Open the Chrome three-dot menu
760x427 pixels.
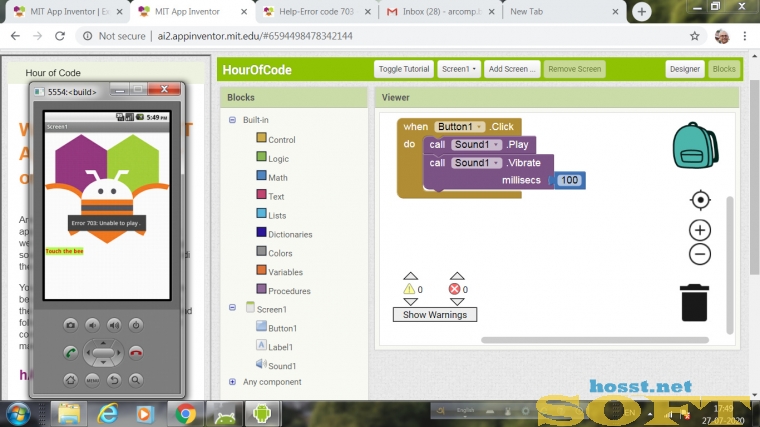pyautogui.click(x=745, y=36)
